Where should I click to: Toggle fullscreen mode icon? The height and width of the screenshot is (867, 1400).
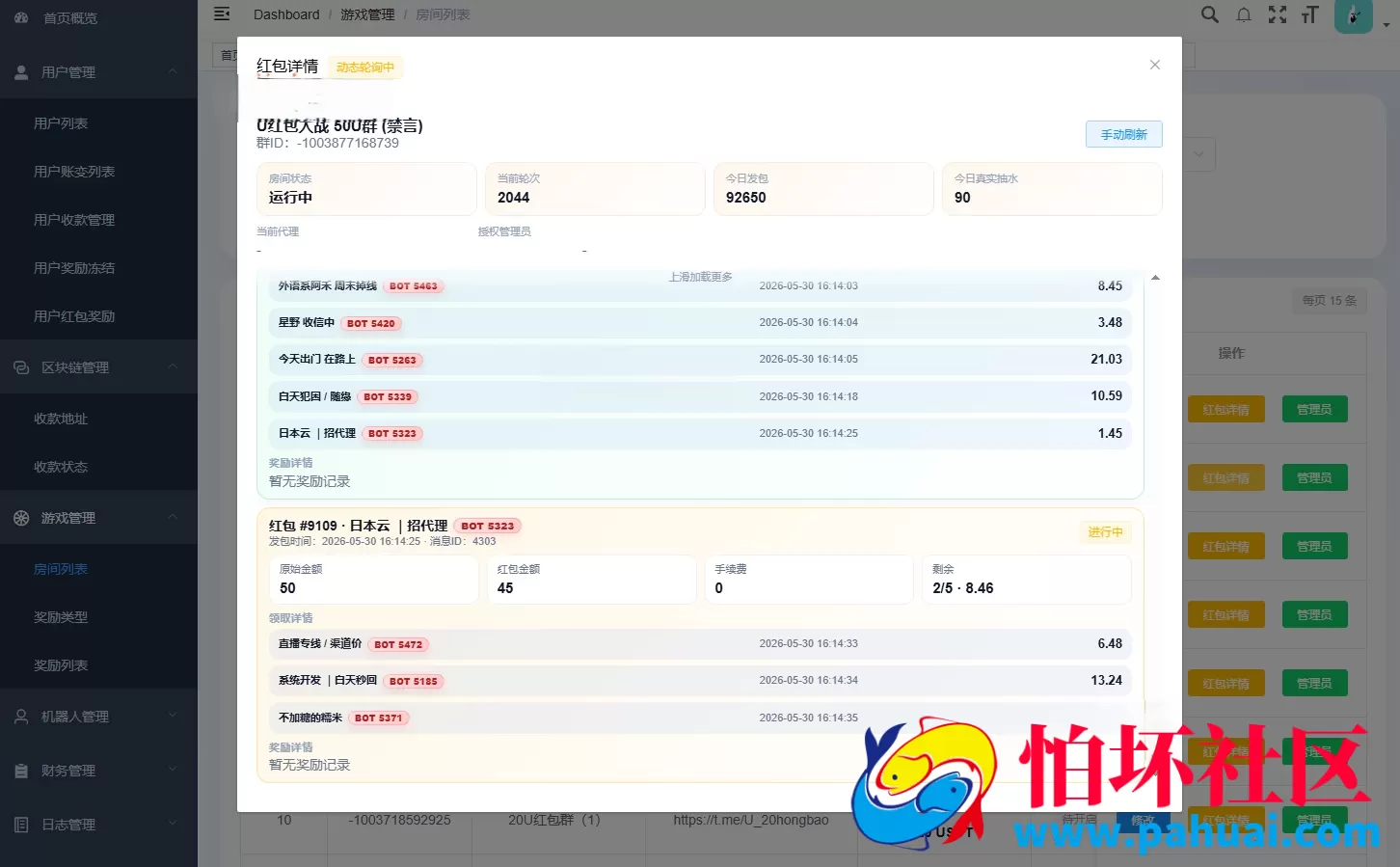click(x=1278, y=14)
